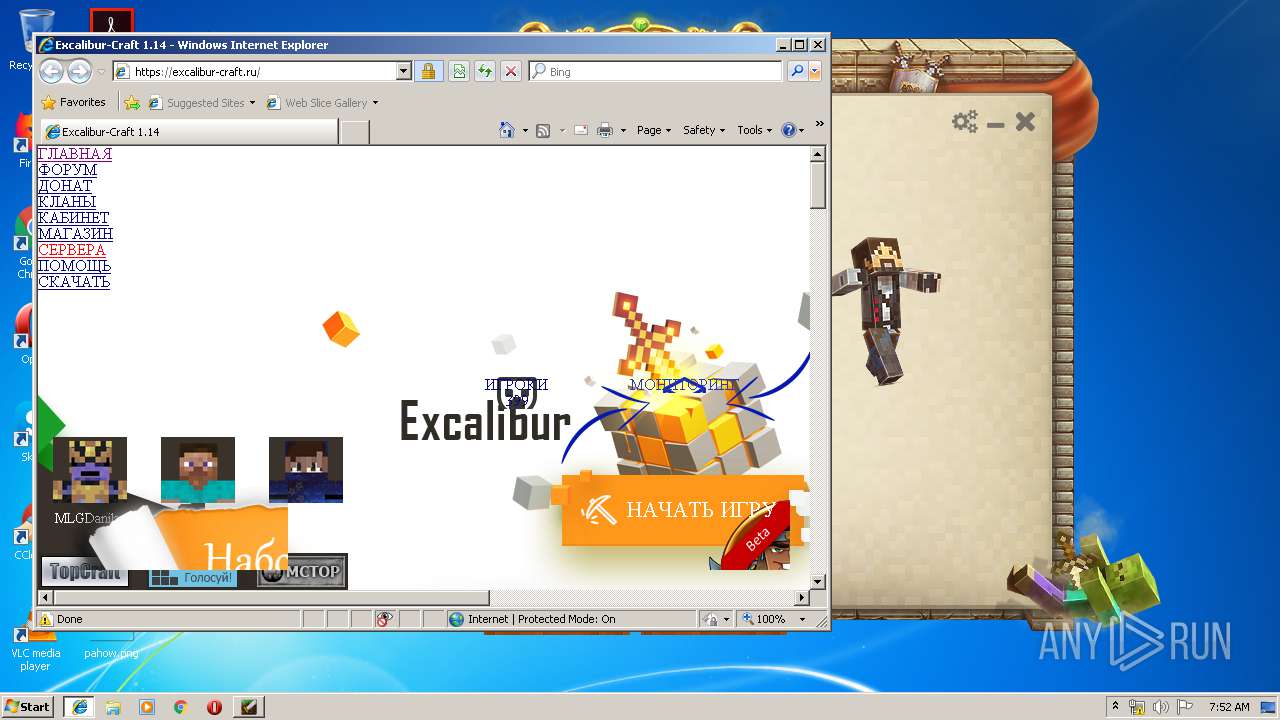Open the Home button dropdown arrow
The image size is (1280, 720).
click(x=525, y=130)
